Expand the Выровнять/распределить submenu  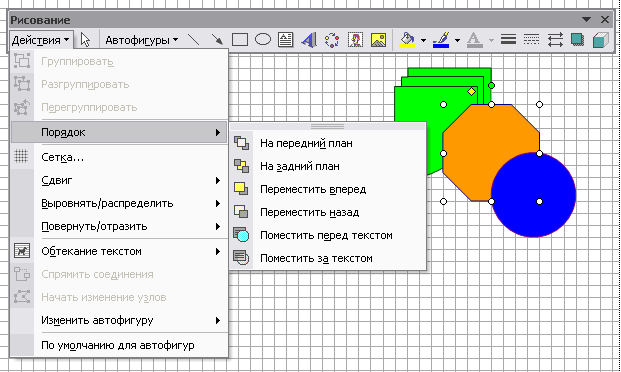(x=119, y=203)
